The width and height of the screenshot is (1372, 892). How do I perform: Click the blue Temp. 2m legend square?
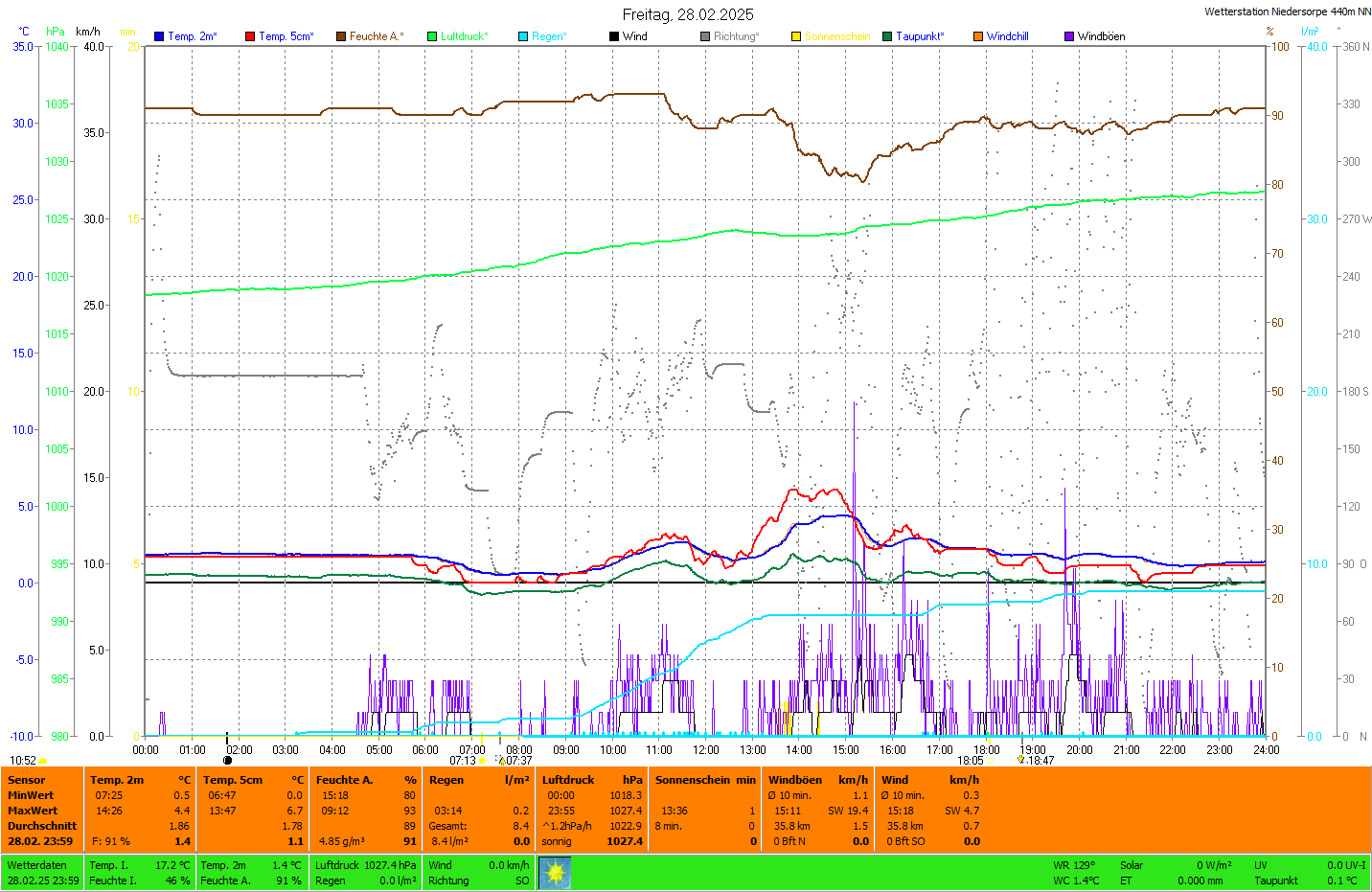tap(159, 36)
